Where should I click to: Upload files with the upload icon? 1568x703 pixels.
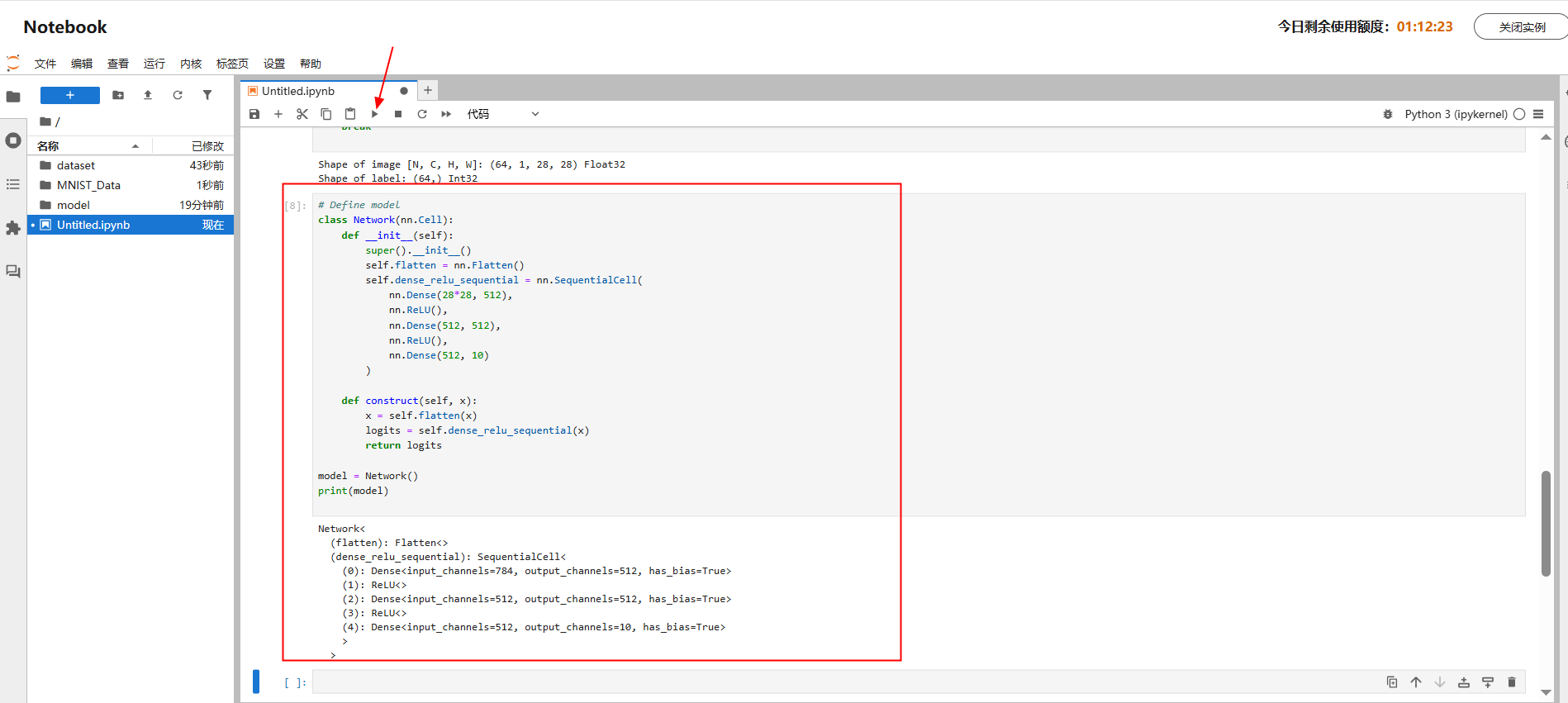pyautogui.click(x=148, y=95)
